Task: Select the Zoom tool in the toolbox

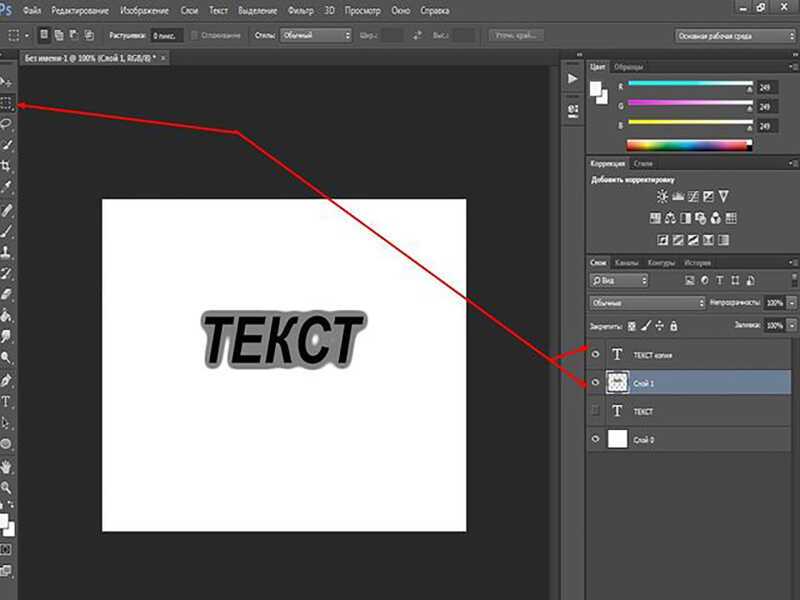Action: point(6,488)
